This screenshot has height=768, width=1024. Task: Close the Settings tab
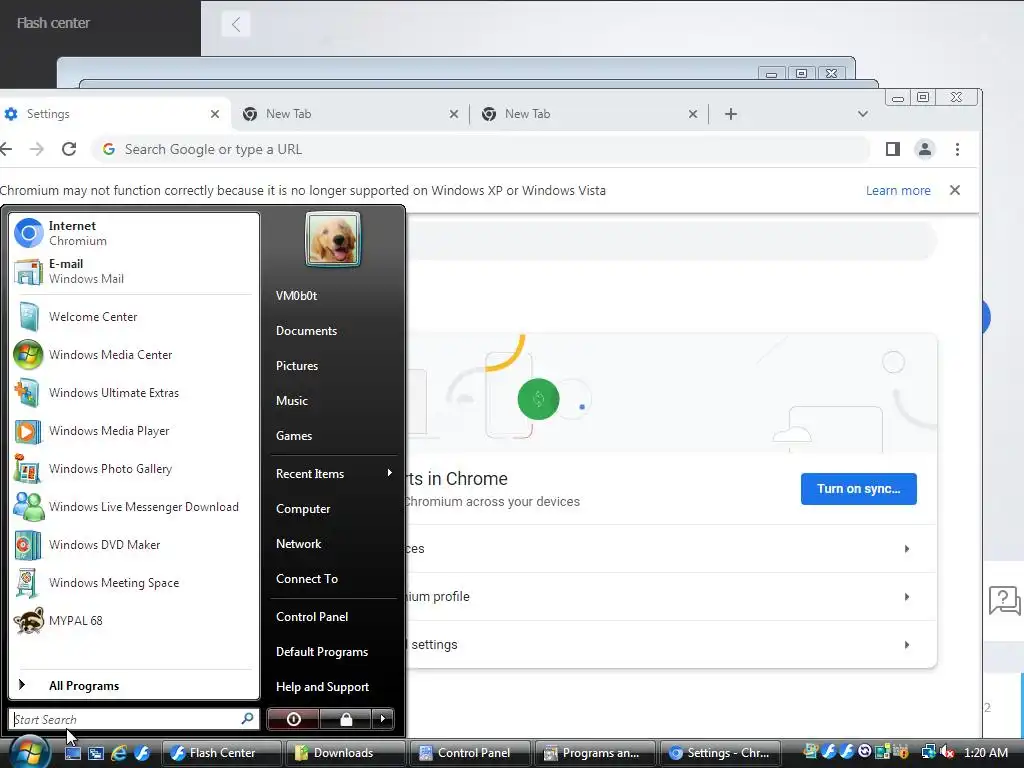click(x=215, y=114)
